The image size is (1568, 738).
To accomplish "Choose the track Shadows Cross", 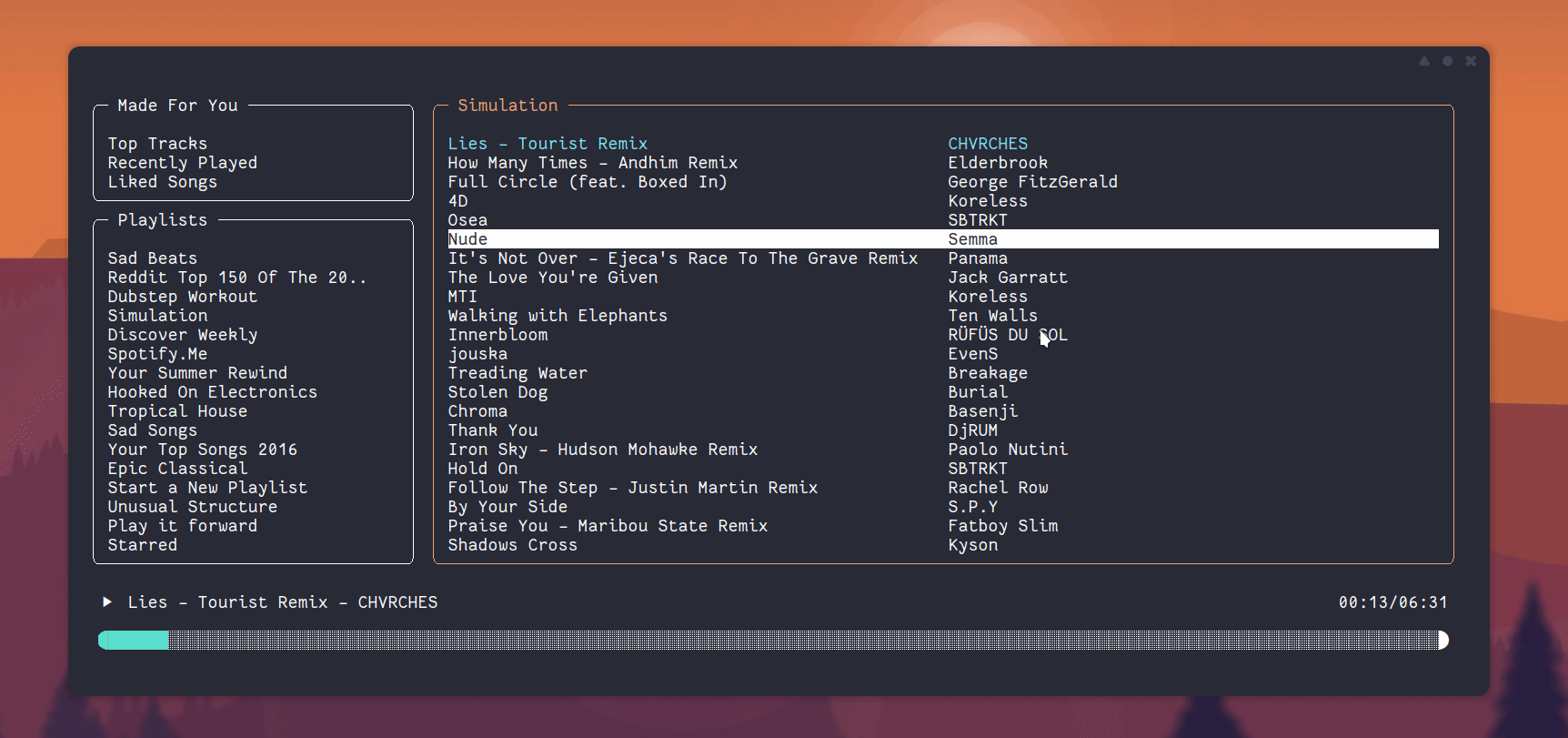I will coord(512,545).
